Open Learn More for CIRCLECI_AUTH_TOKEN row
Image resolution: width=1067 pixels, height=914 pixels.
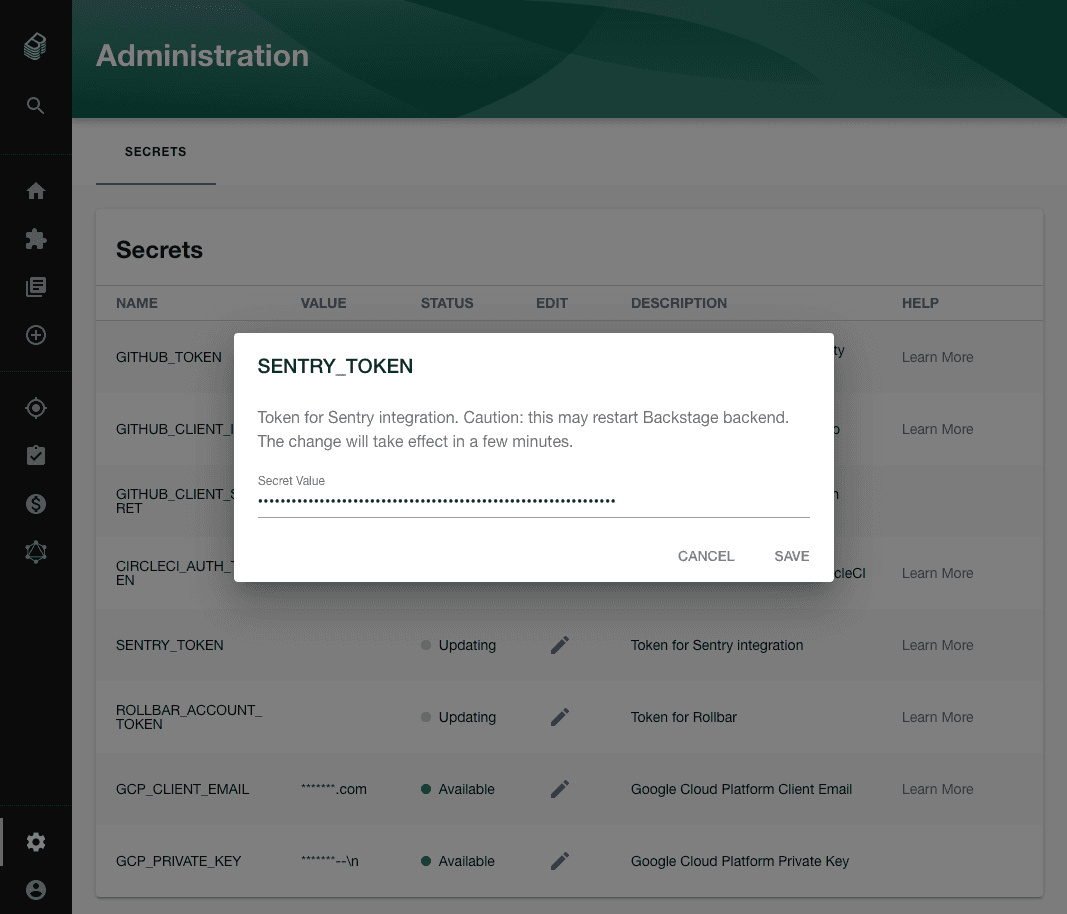coord(937,574)
